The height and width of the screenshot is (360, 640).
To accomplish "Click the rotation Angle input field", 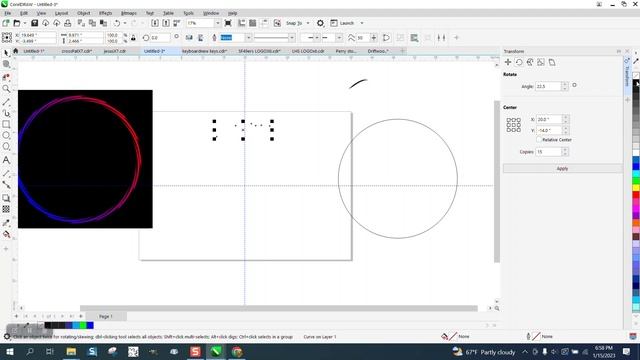I will [549, 87].
